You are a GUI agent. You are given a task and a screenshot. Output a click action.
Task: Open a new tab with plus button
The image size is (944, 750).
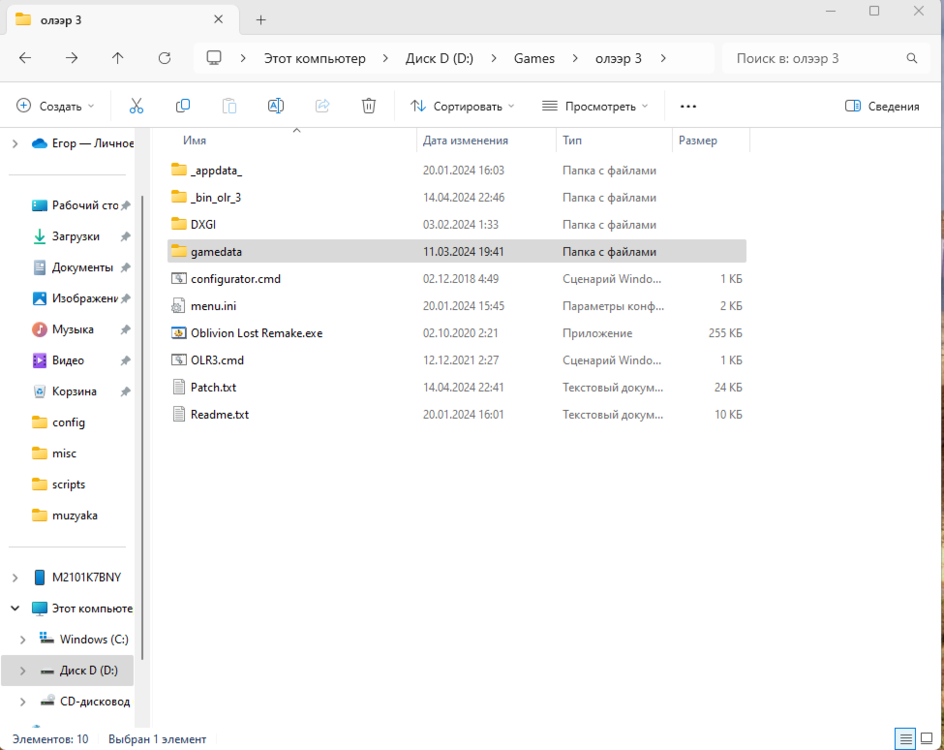coord(261,20)
